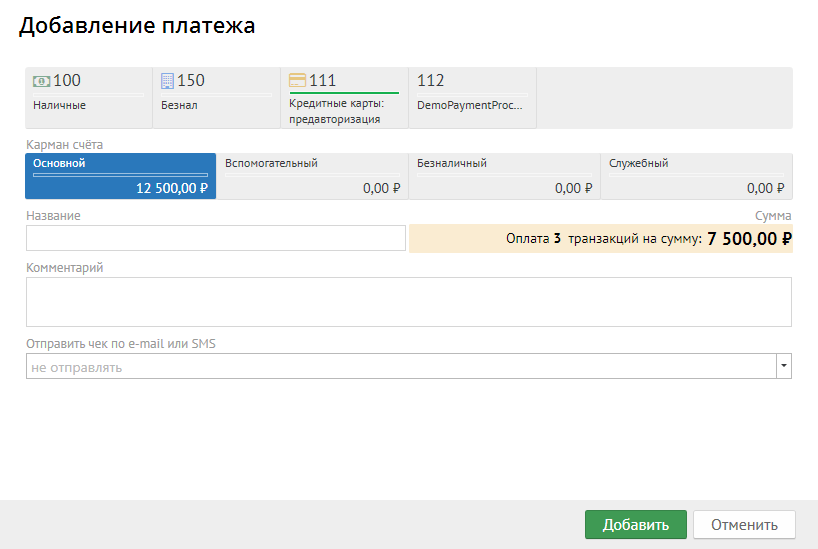
Task: Click the cash banknote icon beside 100
Action: (x=41, y=81)
